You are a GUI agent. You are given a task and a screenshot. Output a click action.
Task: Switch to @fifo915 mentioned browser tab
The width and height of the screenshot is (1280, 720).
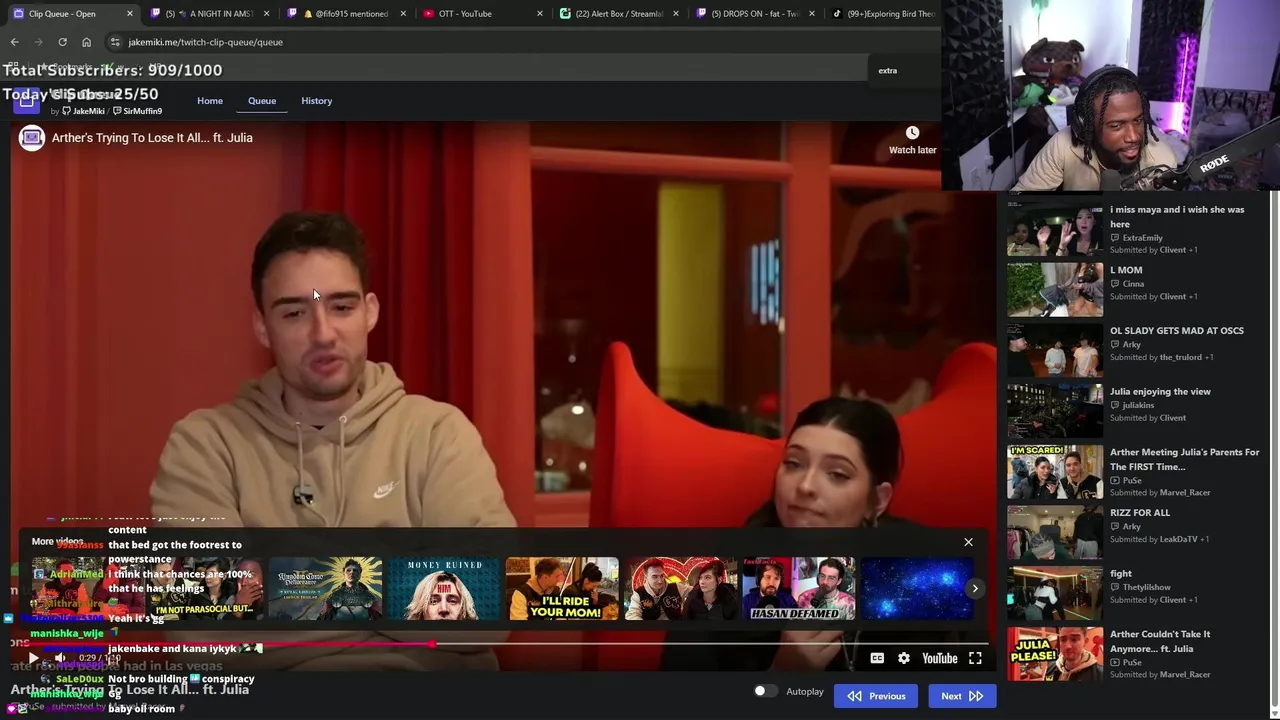346,14
